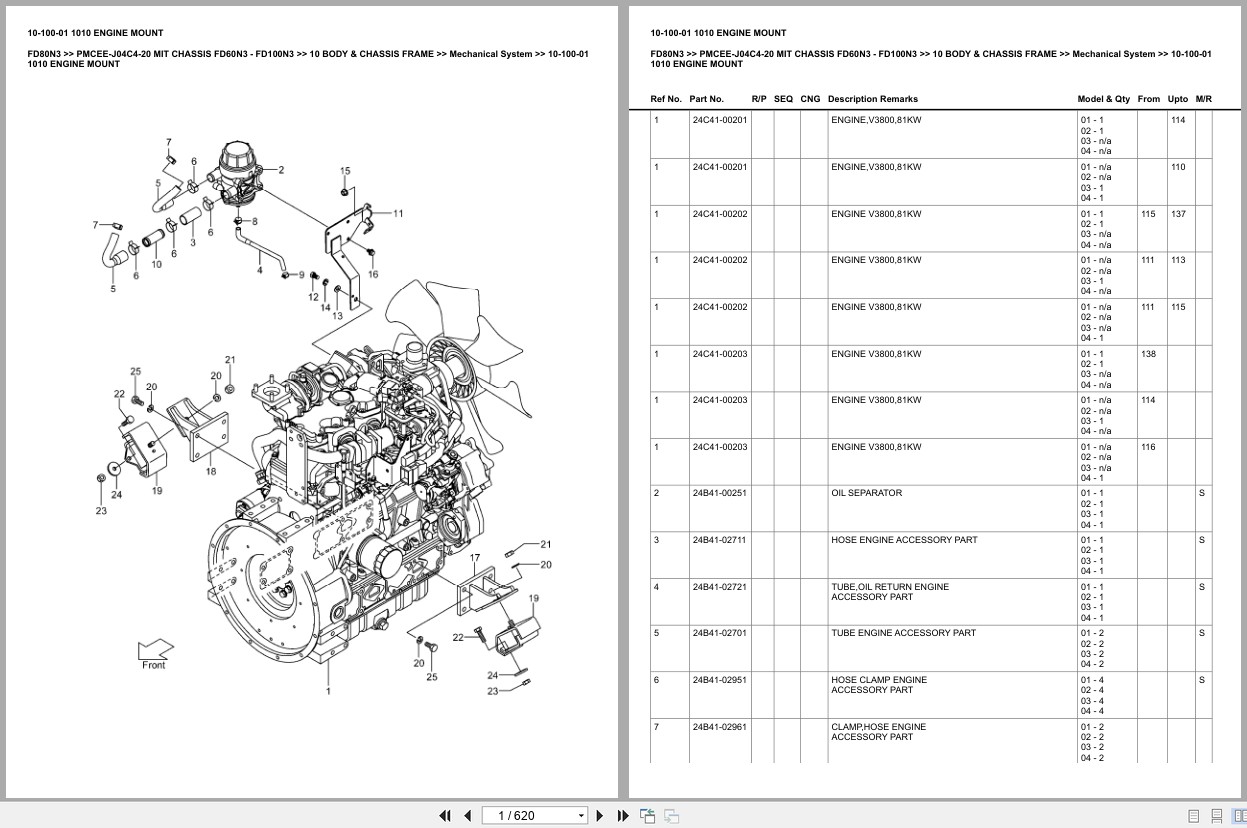Switch to continuous scrolling view
1247x828 pixels.
pyautogui.click(x=1216, y=816)
